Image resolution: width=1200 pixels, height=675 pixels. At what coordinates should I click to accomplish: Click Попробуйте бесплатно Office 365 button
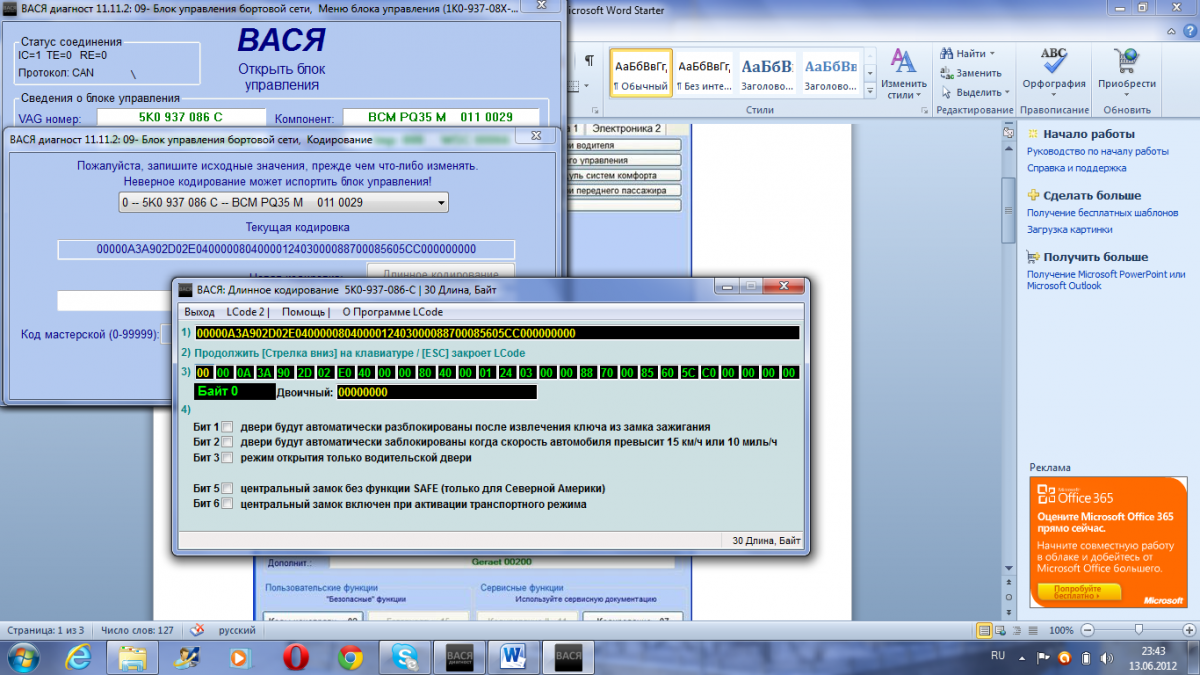[x=1078, y=592]
